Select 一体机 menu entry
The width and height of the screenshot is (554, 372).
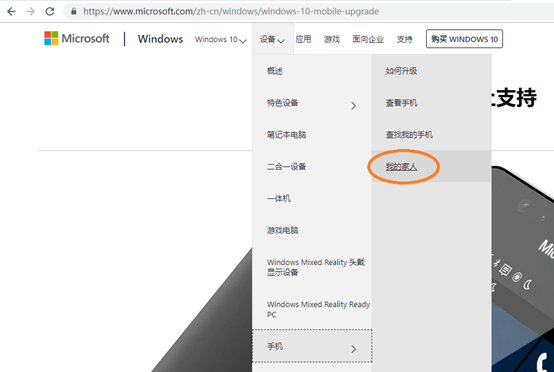tap(312, 198)
